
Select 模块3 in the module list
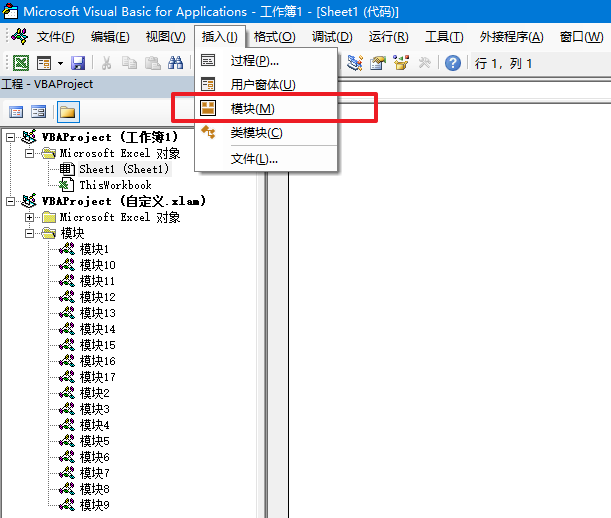[95, 409]
